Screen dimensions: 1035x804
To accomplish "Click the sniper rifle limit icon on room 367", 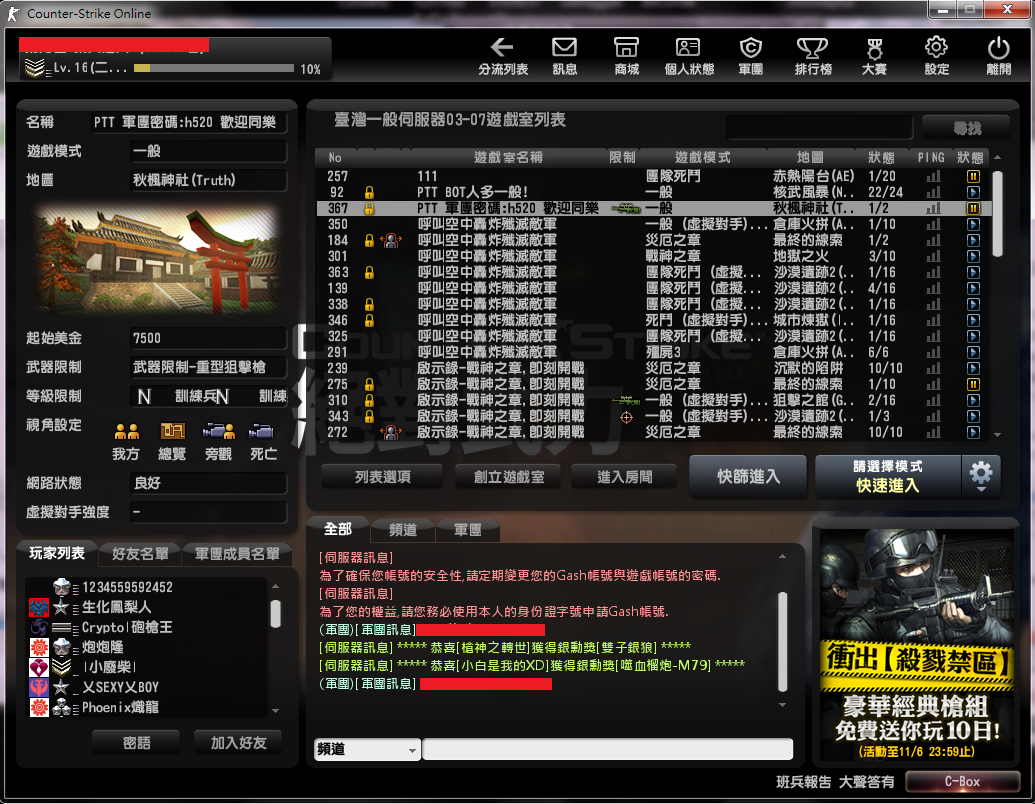I will [x=626, y=209].
